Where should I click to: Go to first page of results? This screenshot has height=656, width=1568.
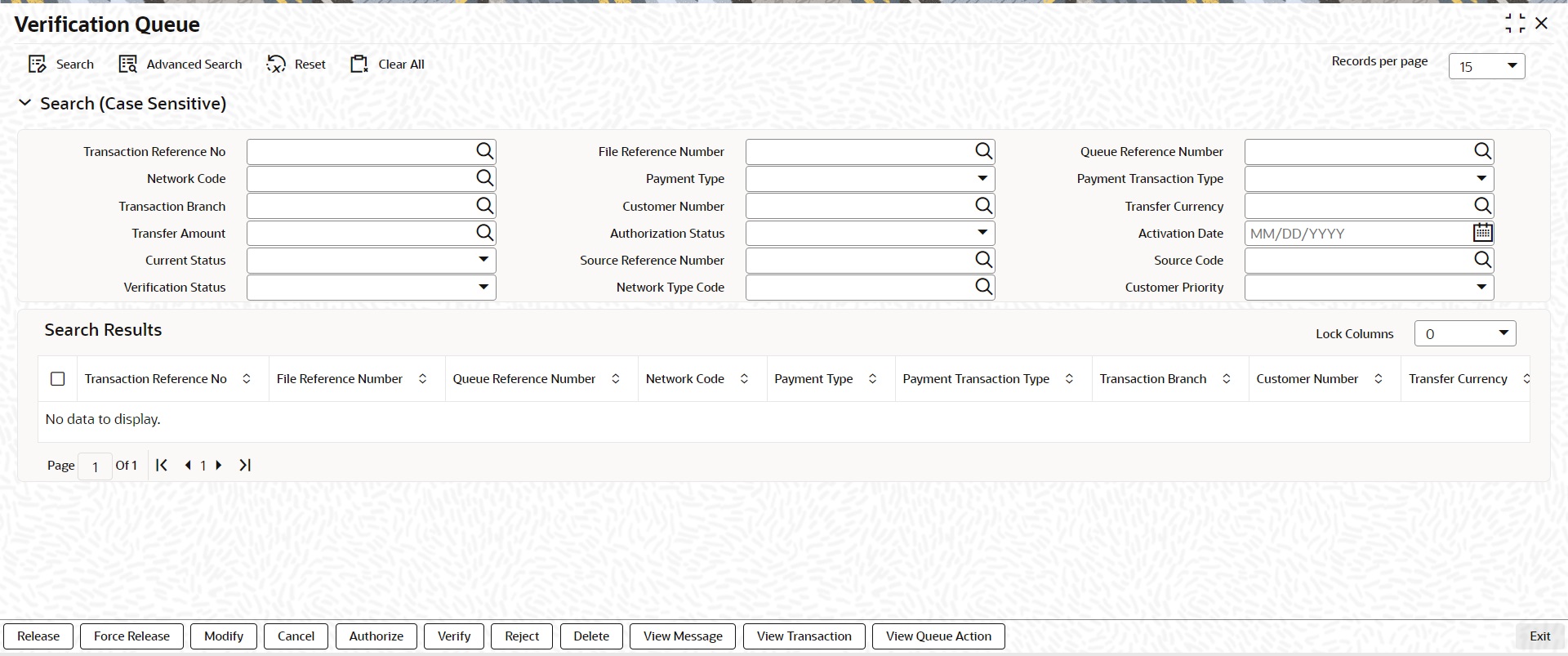[162, 465]
